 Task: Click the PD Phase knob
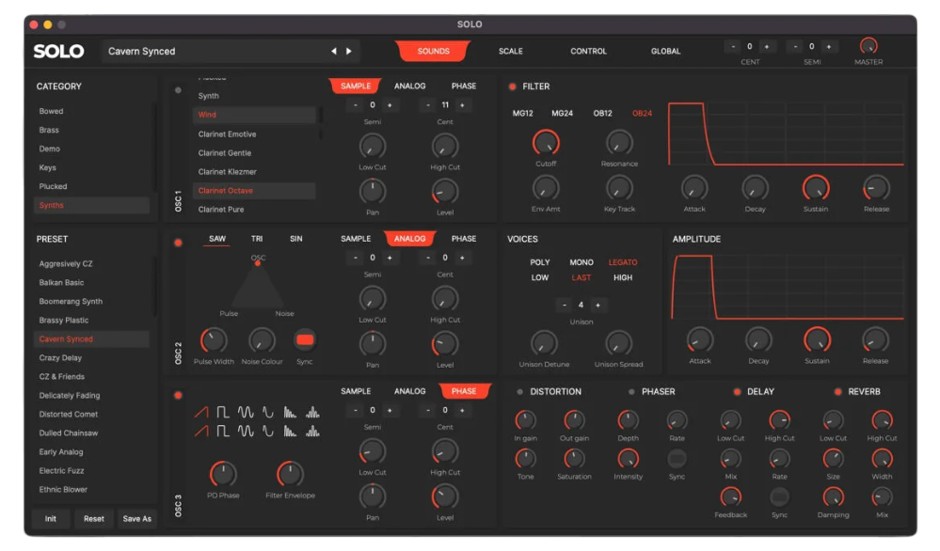(x=223, y=474)
